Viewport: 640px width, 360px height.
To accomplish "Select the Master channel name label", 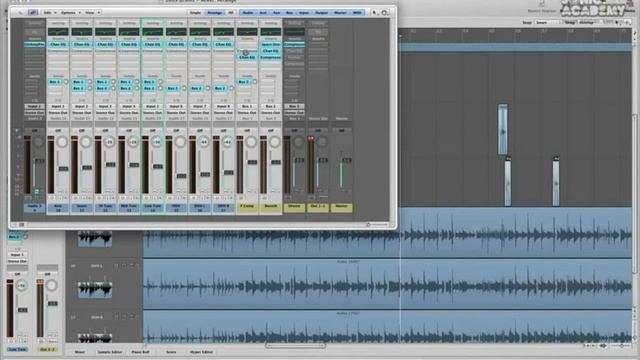I will 342,208.
